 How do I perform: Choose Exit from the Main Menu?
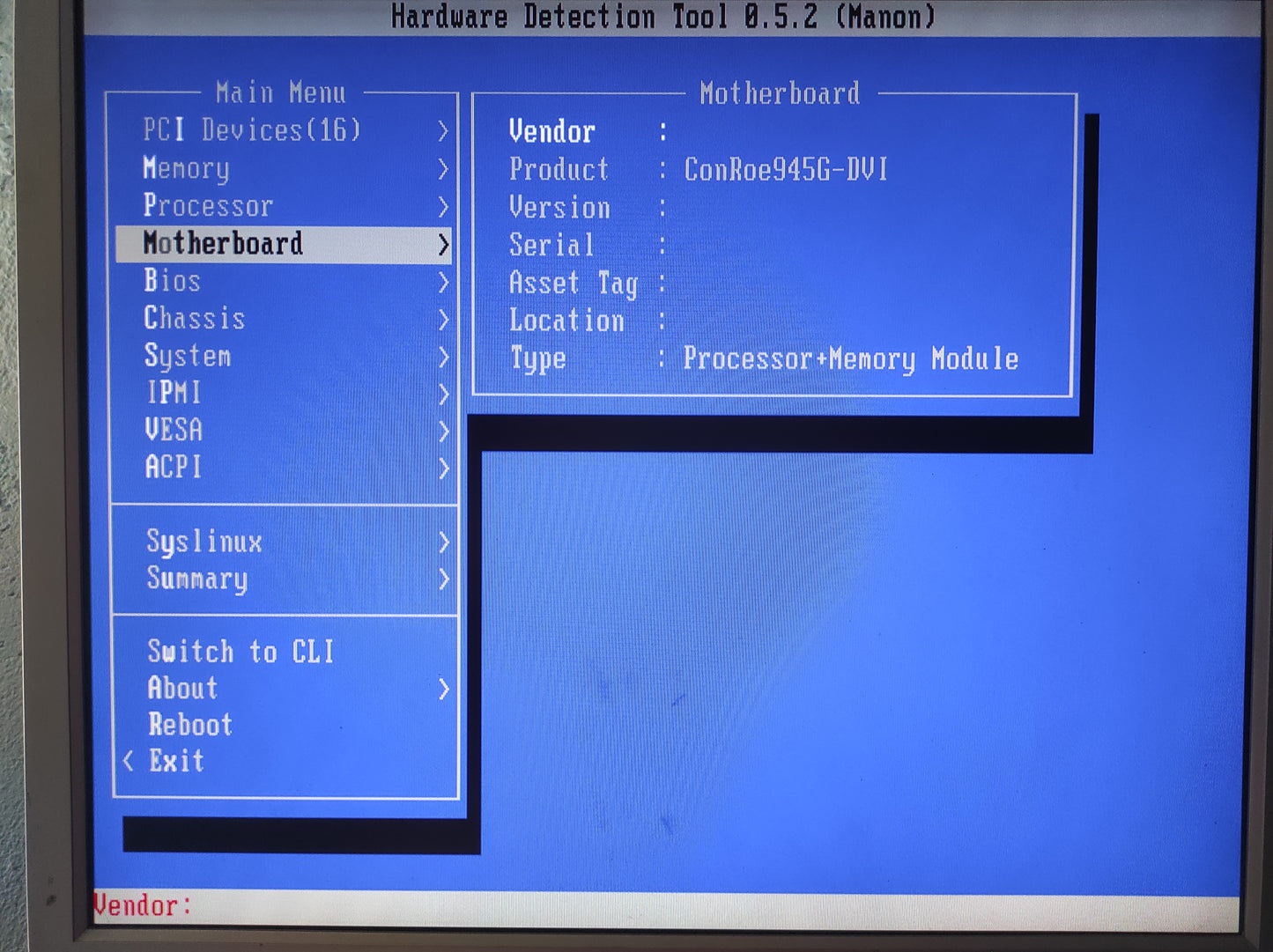click(x=176, y=761)
